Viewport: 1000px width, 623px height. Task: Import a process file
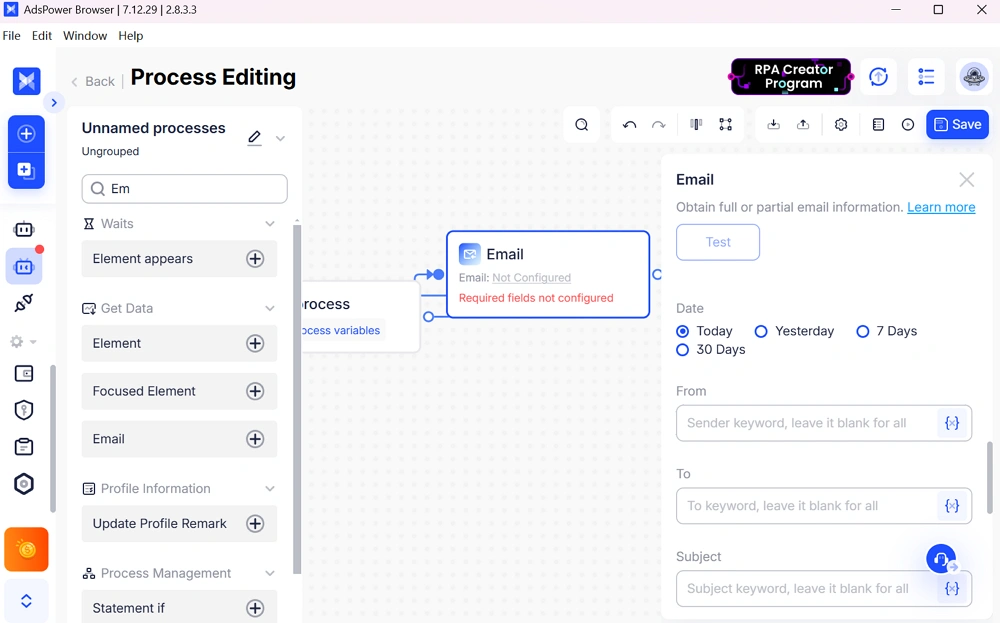click(x=772, y=124)
